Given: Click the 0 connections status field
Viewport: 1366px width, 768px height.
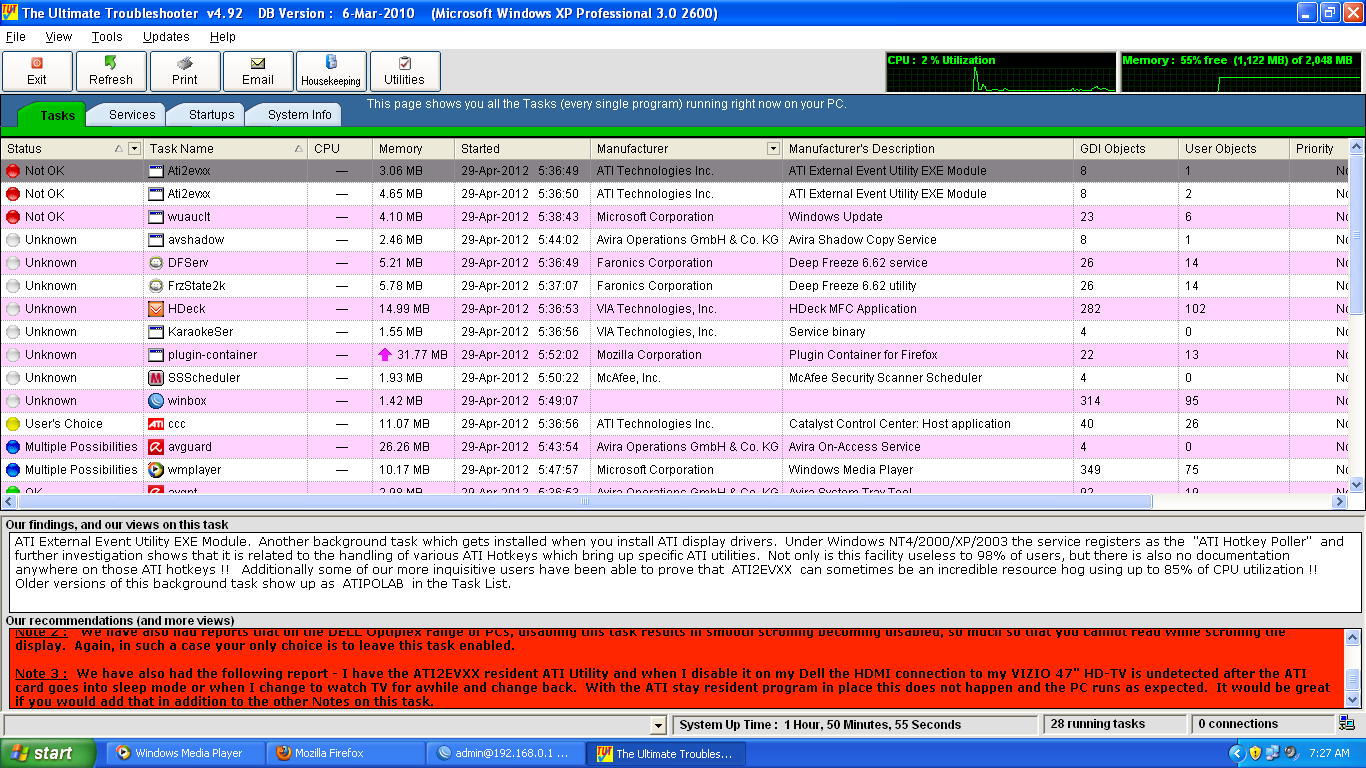Looking at the screenshot, I should coord(1262,725).
